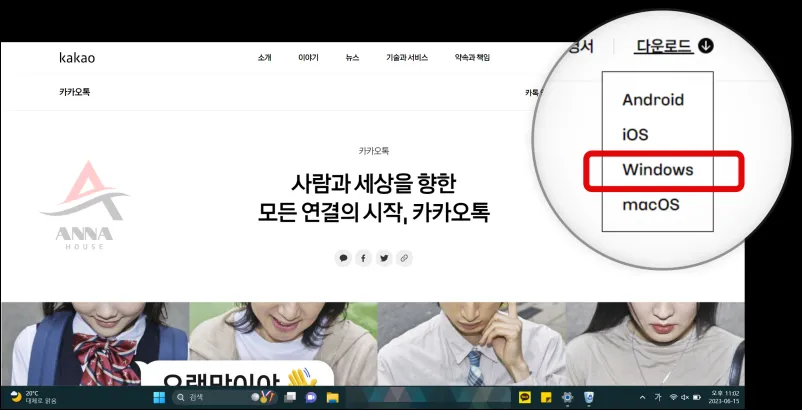
Task: Click the man with blue tie photo
Action: point(472,344)
